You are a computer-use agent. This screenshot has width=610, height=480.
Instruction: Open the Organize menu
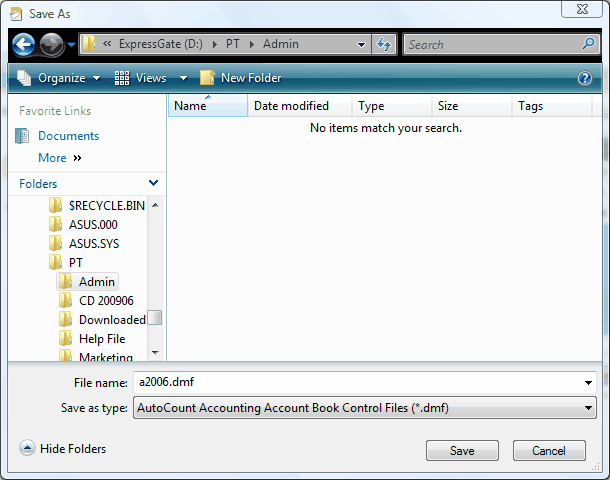(x=60, y=78)
